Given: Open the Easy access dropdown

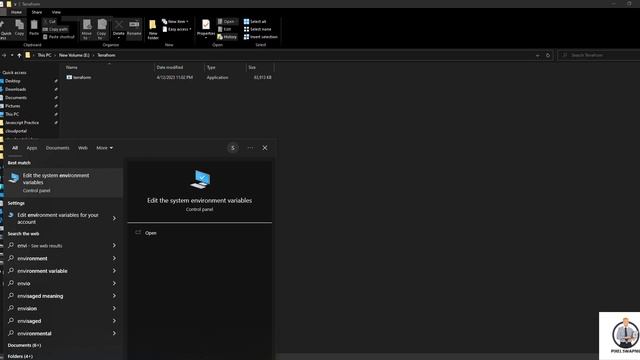Looking at the screenshot, I should 177,29.
